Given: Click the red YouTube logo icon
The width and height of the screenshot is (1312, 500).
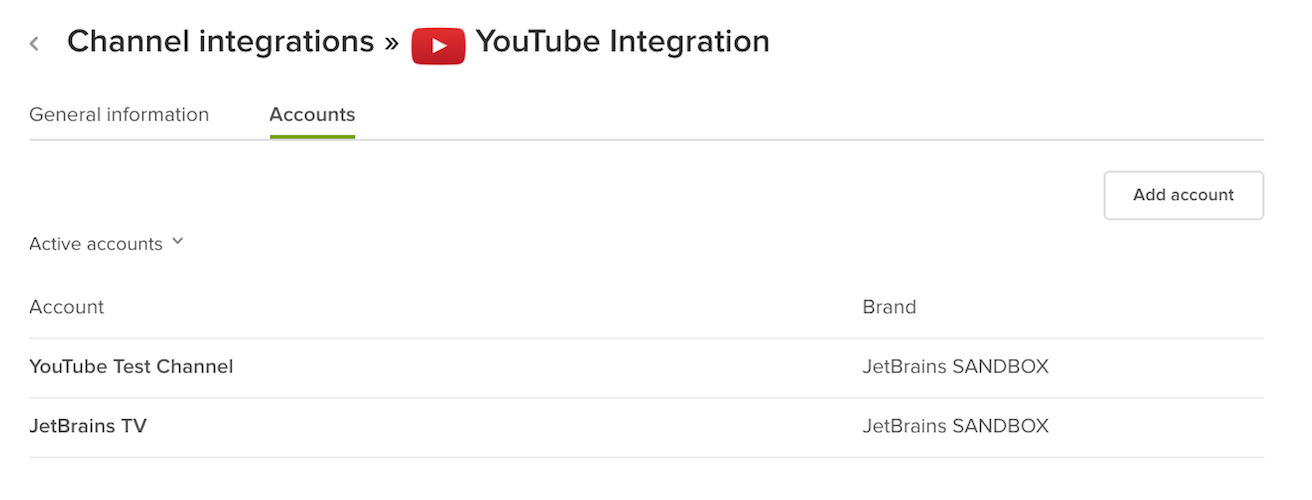Looking at the screenshot, I should tap(438, 45).
